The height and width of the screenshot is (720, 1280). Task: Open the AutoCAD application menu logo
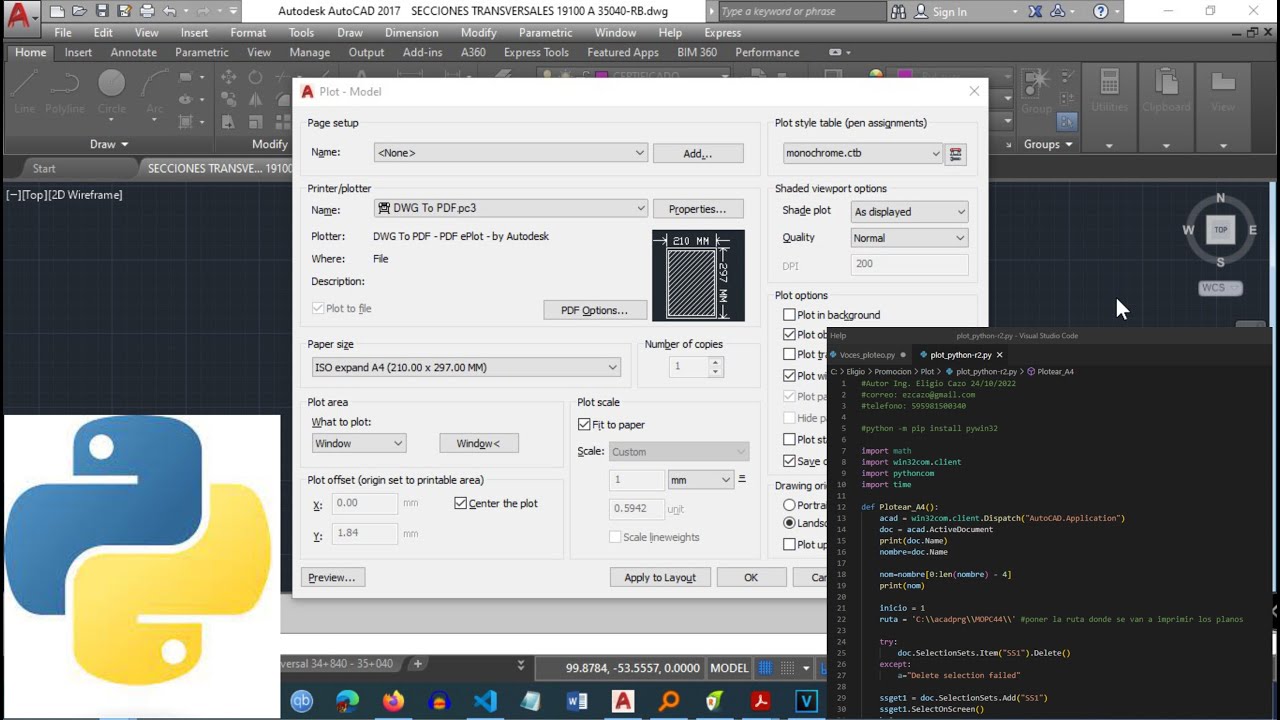click(19, 17)
